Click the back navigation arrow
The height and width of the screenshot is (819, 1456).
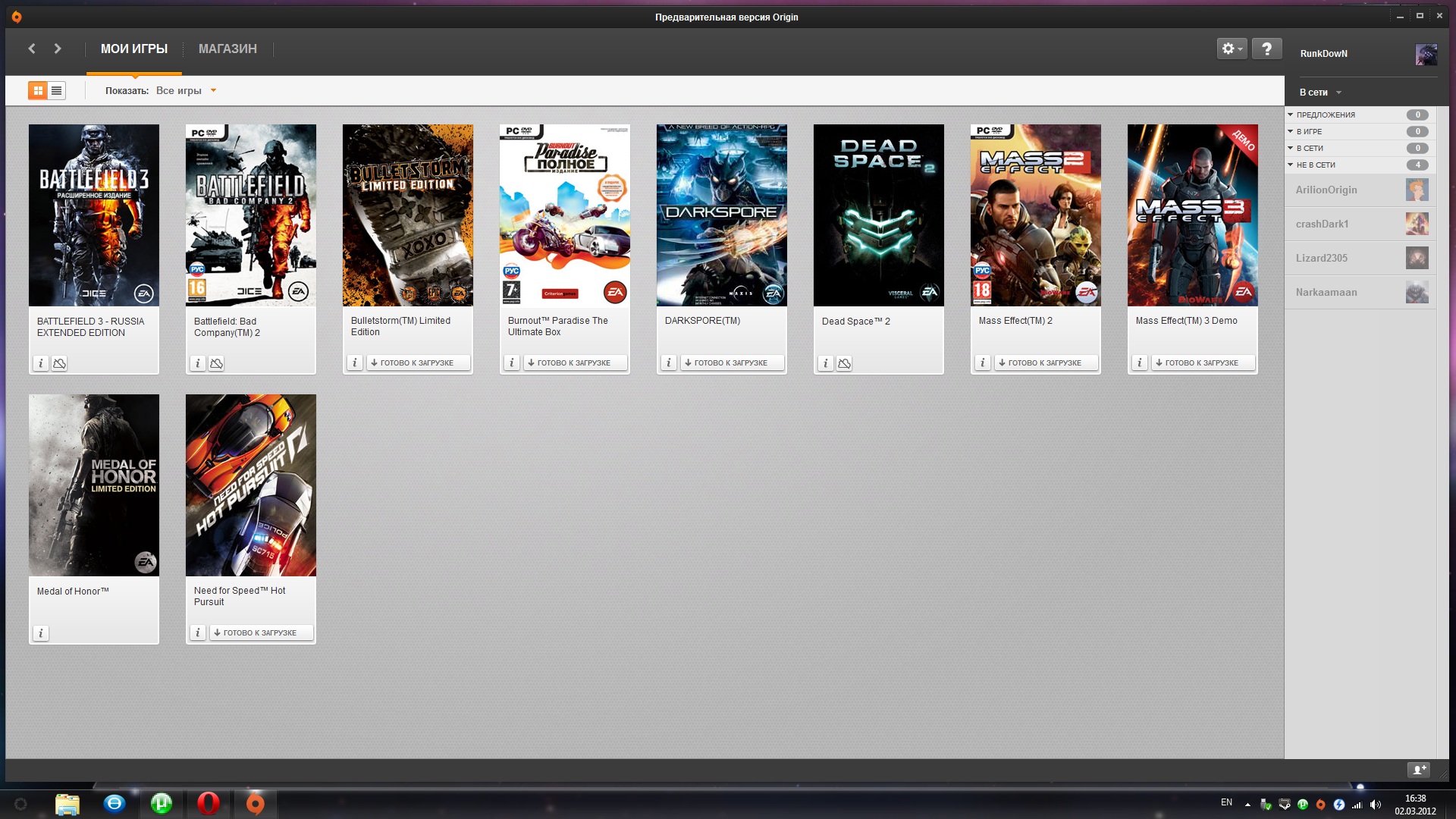(x=32, y=49)
